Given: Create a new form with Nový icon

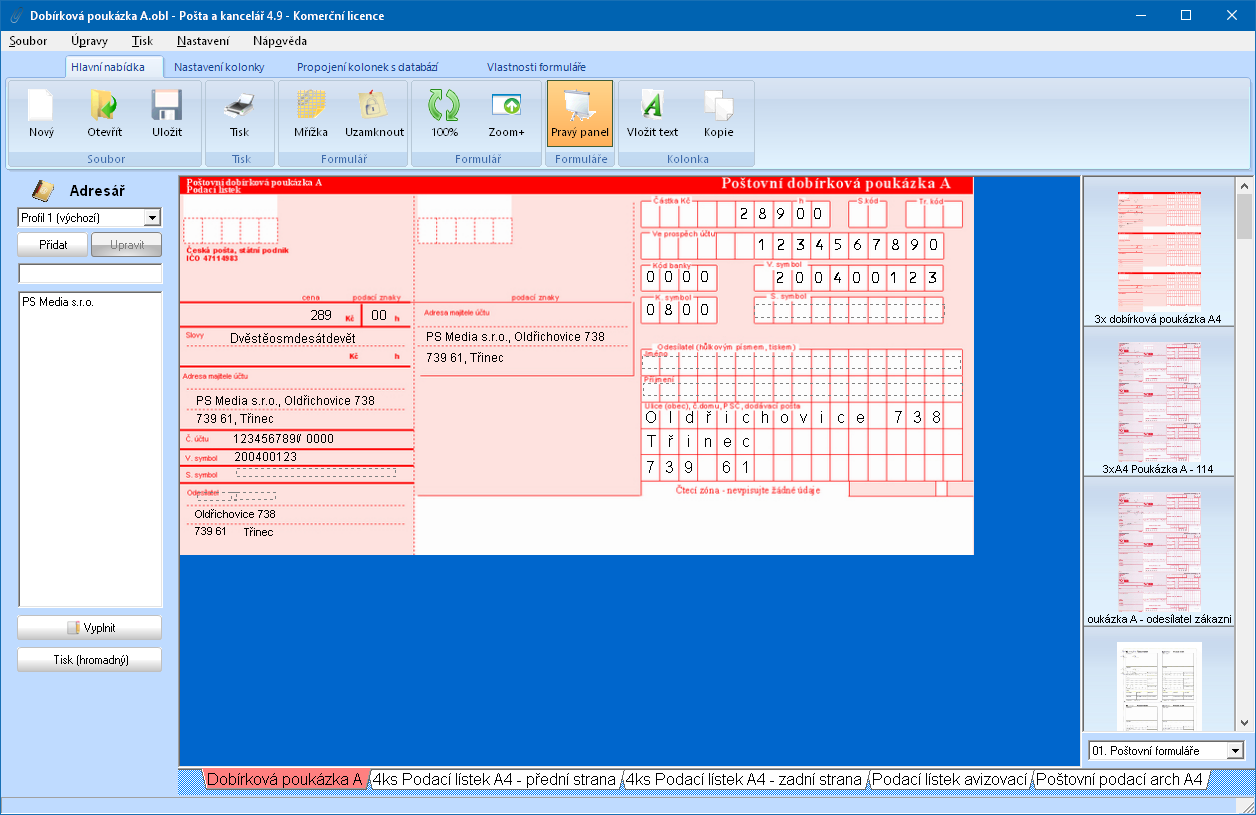Looking at the screenshot, I should (x=41, y=113).
